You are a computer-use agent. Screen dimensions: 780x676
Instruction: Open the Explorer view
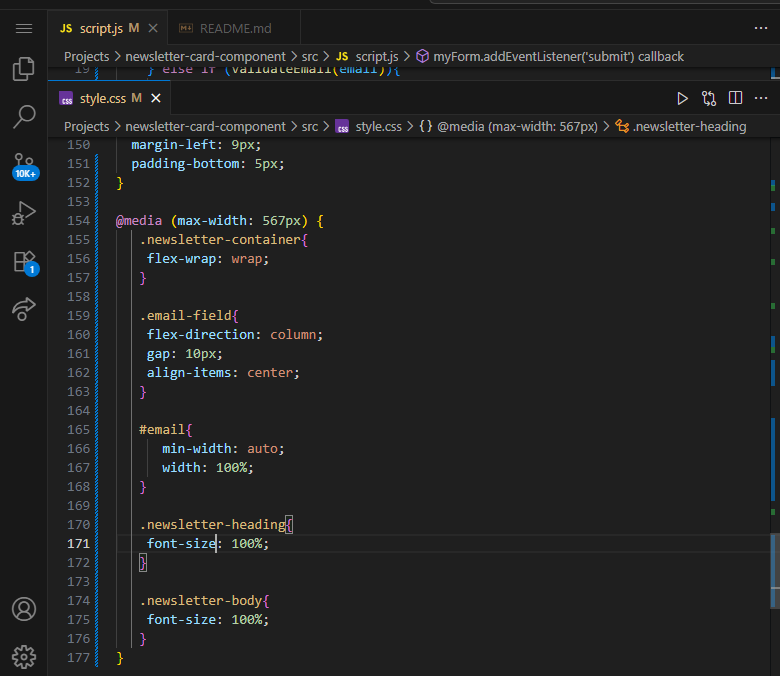coord(24,68)
